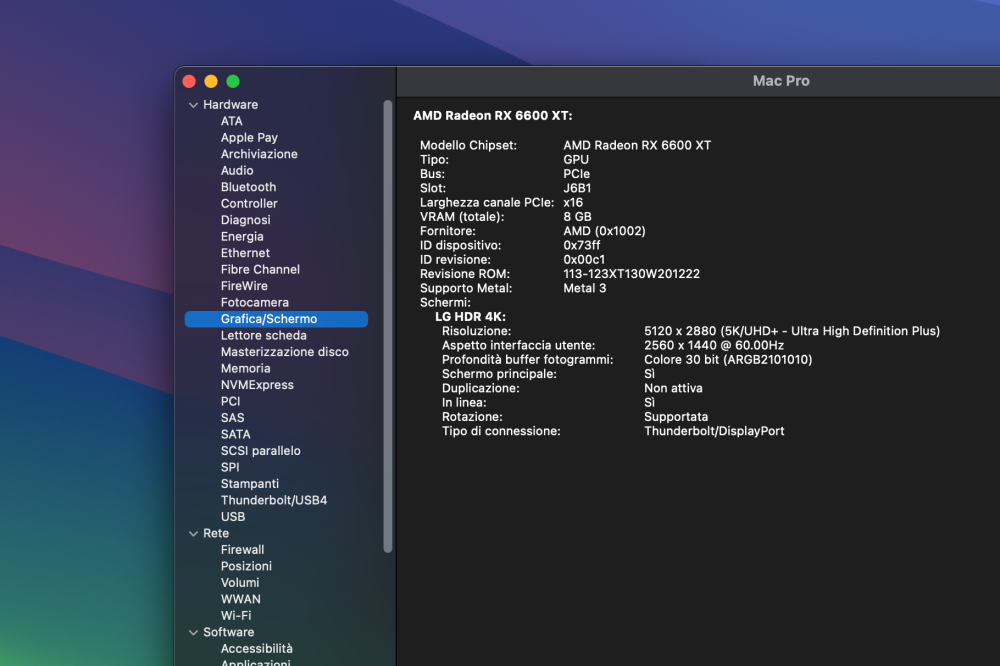
Task: Click the 0x00c1 revision ID value
Action: (x=584, y=260)
